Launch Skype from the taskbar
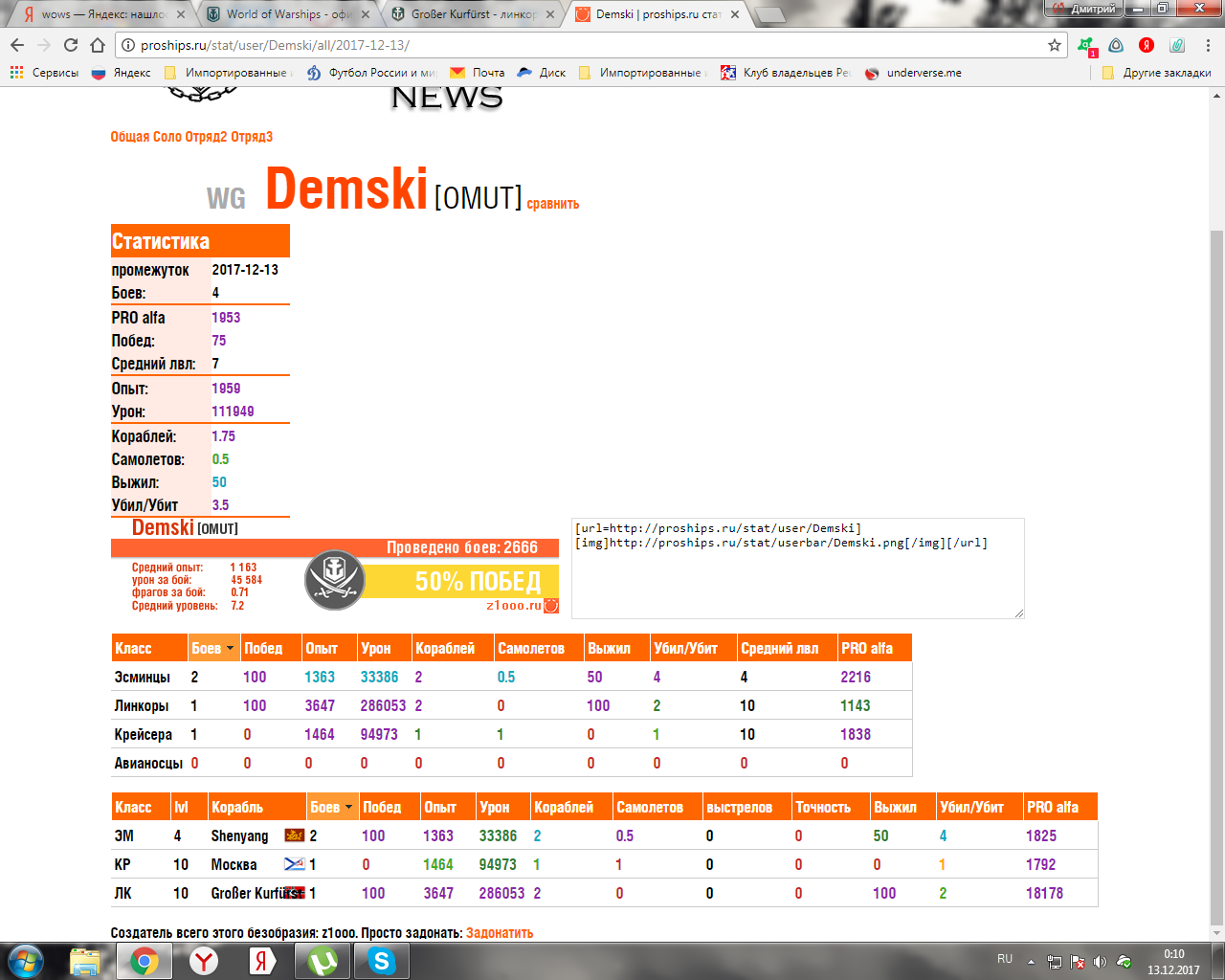 [382, 960]
